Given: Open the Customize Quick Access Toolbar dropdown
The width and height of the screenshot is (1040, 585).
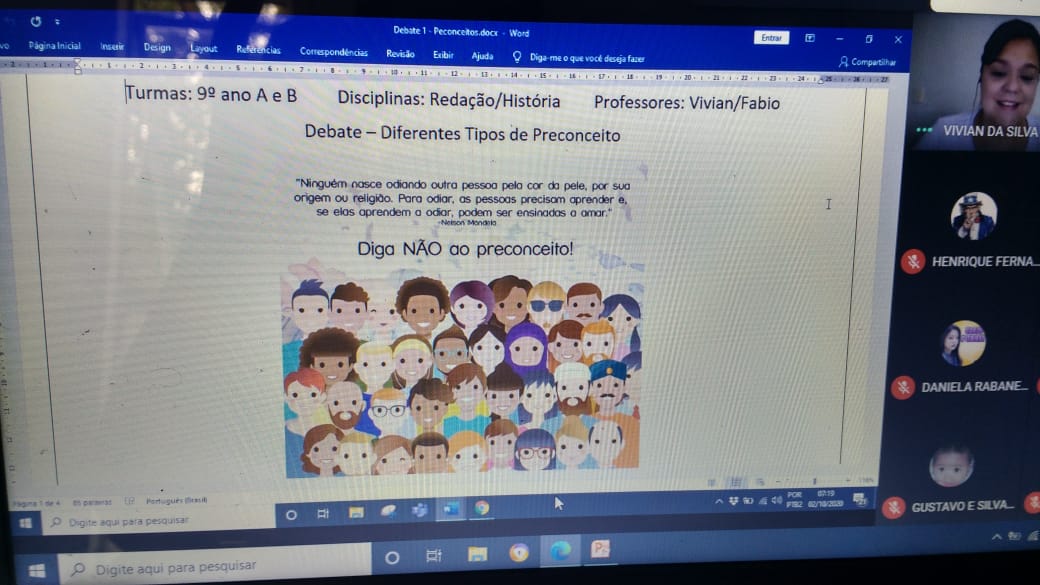Looking at the screenshot, I should 58,22.
